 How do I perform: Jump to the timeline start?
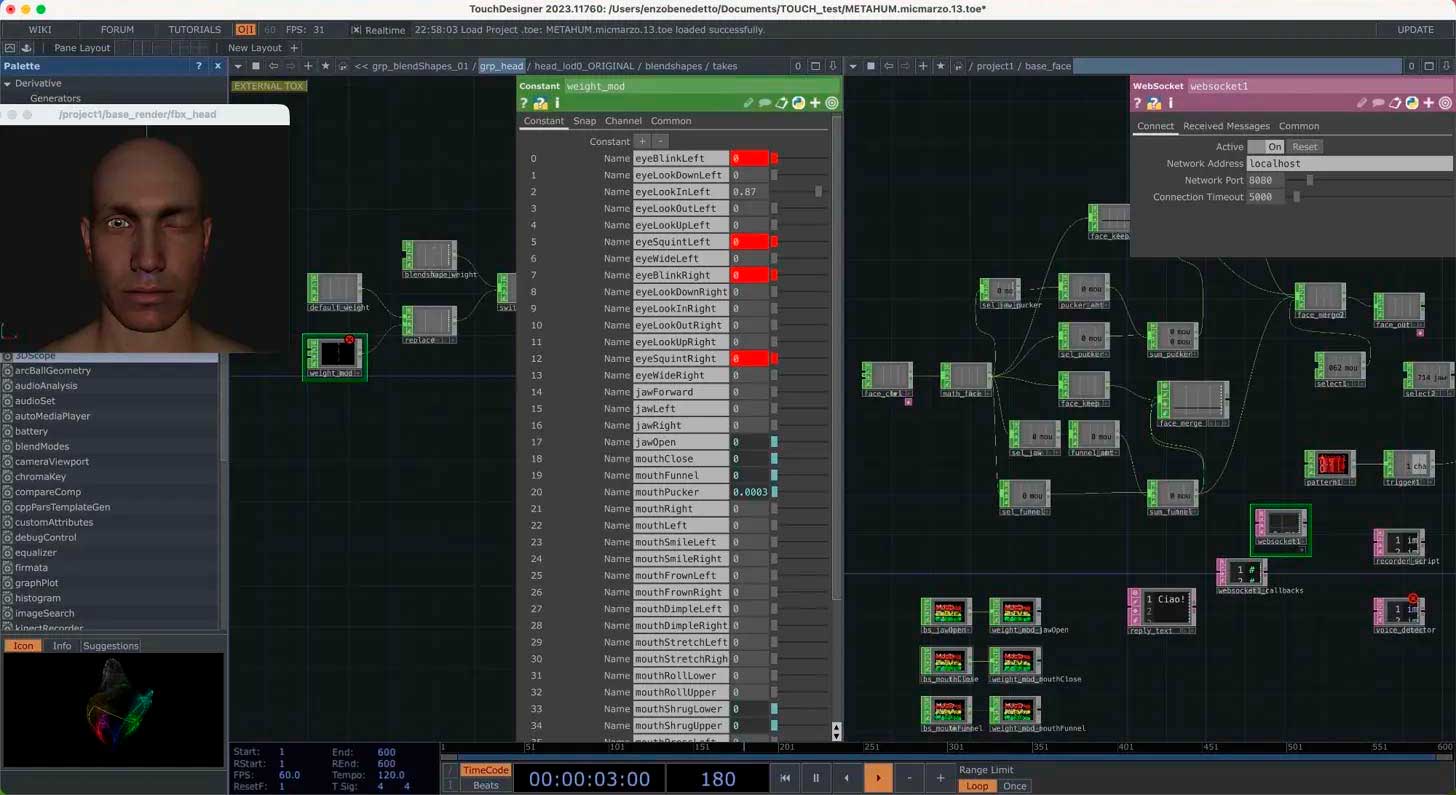coord(785,778)
